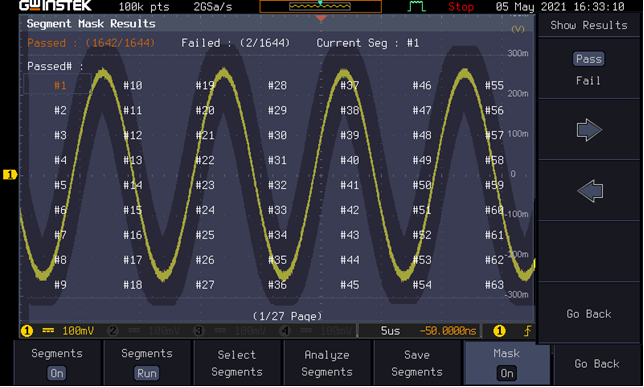This screenshot has width=644, height=387.
Task: Select passed segment #27
Action: point(205,285)
